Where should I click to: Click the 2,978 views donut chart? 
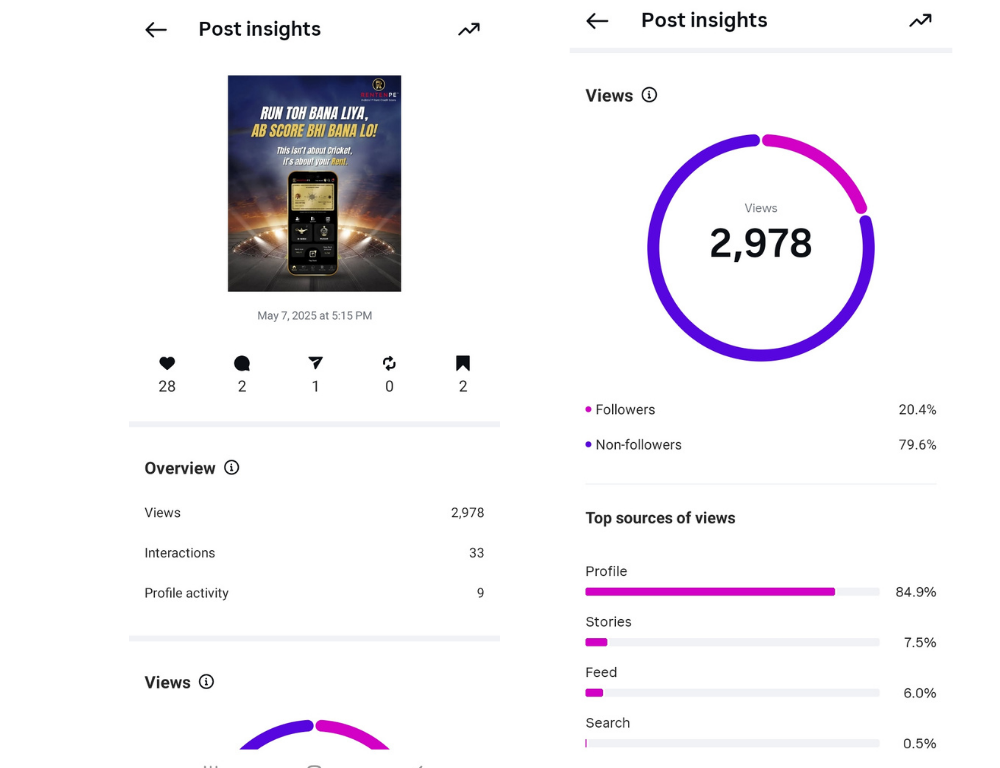tap(761, 247)
